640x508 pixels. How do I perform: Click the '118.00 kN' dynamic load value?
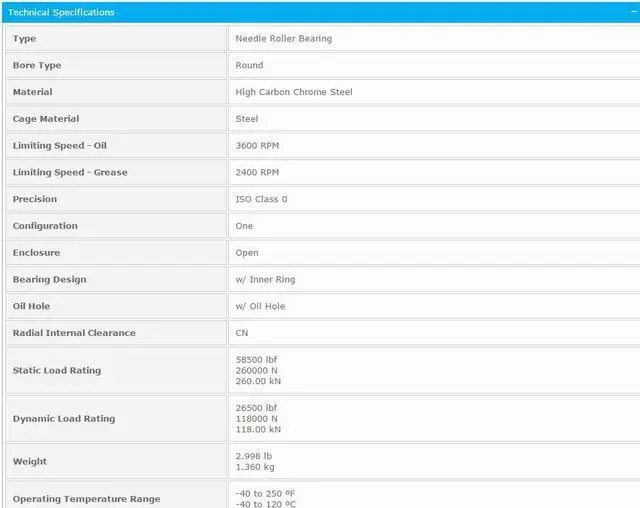(x=258, y=429)
